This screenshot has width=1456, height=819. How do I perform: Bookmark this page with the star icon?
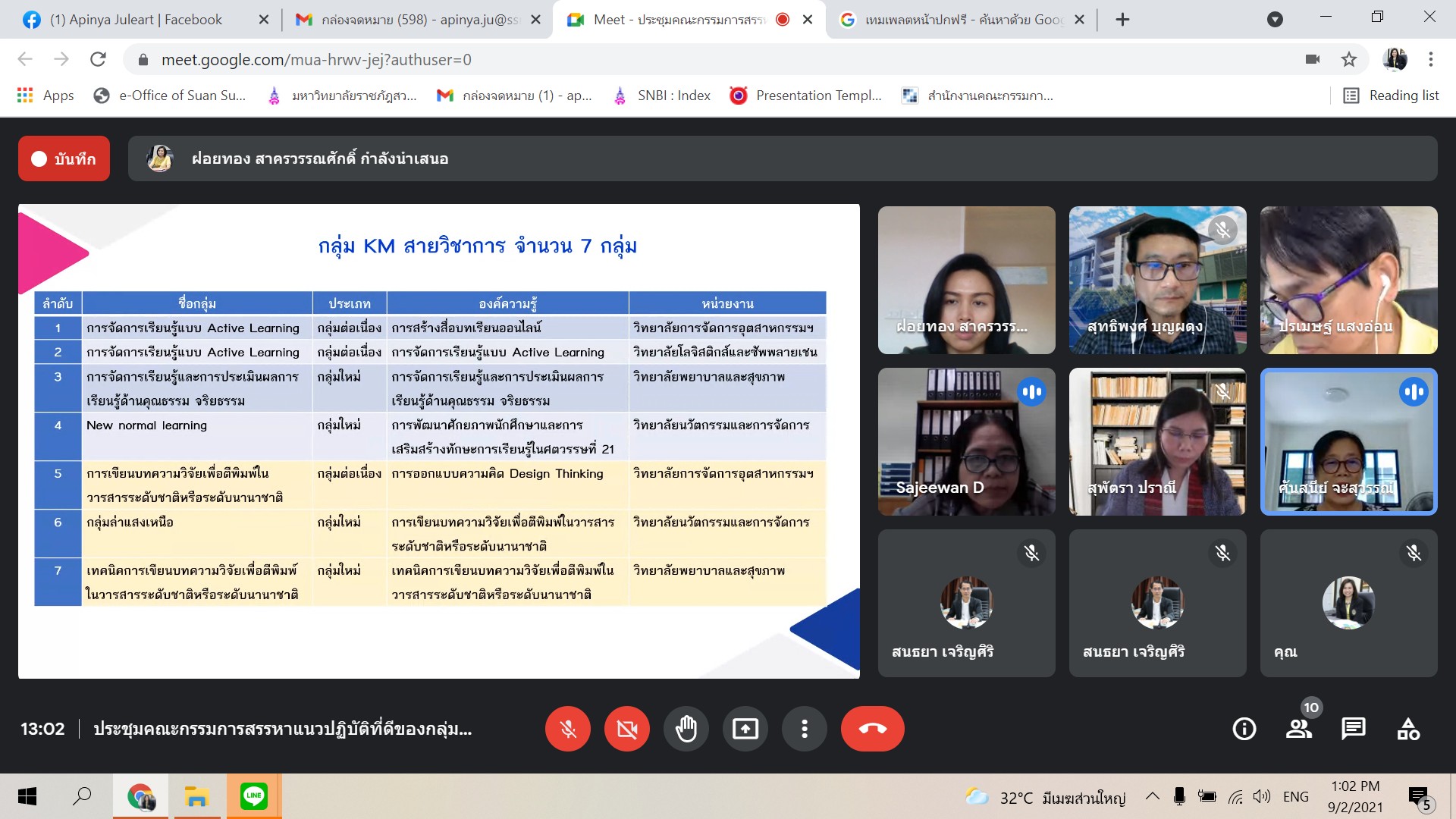click(1348, 59)
